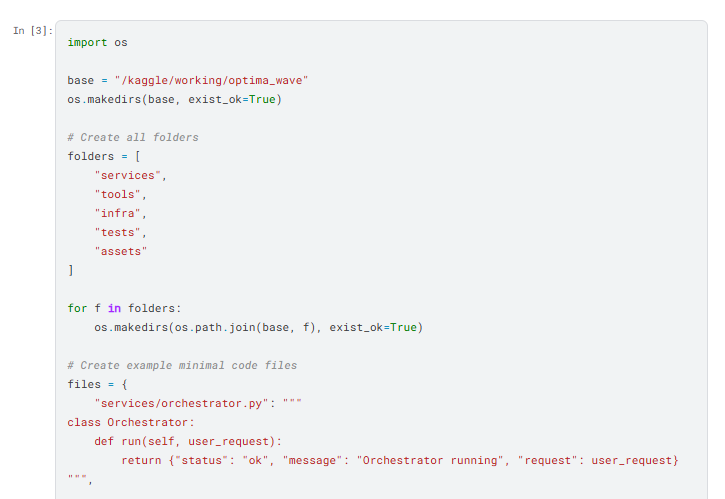725x499 pixels.
Task: Select the "services" string entry
Action: 128,175
